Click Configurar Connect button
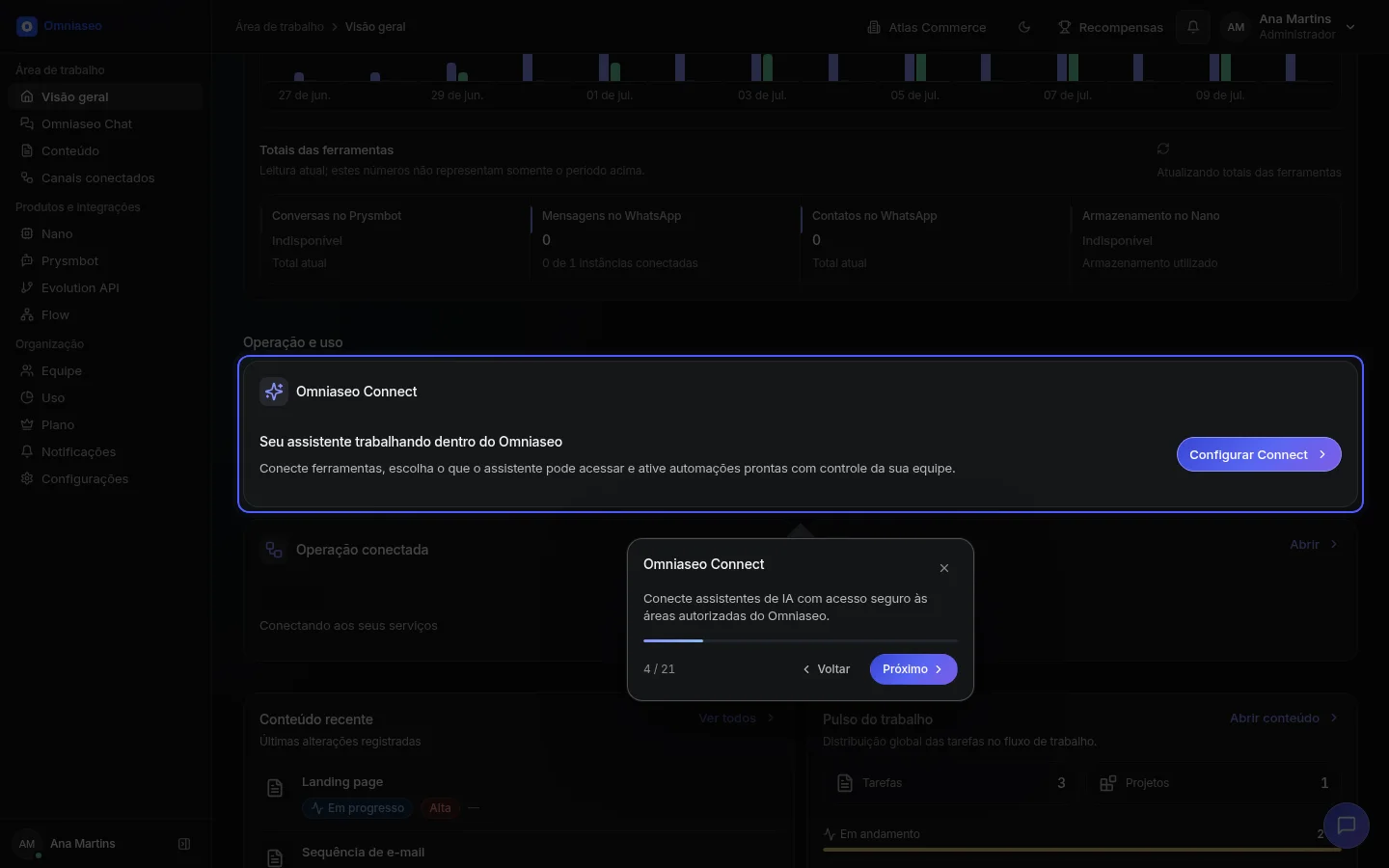Image resolution: width=1389 pixels, height=868 pixels. (x=1259, y=454)
